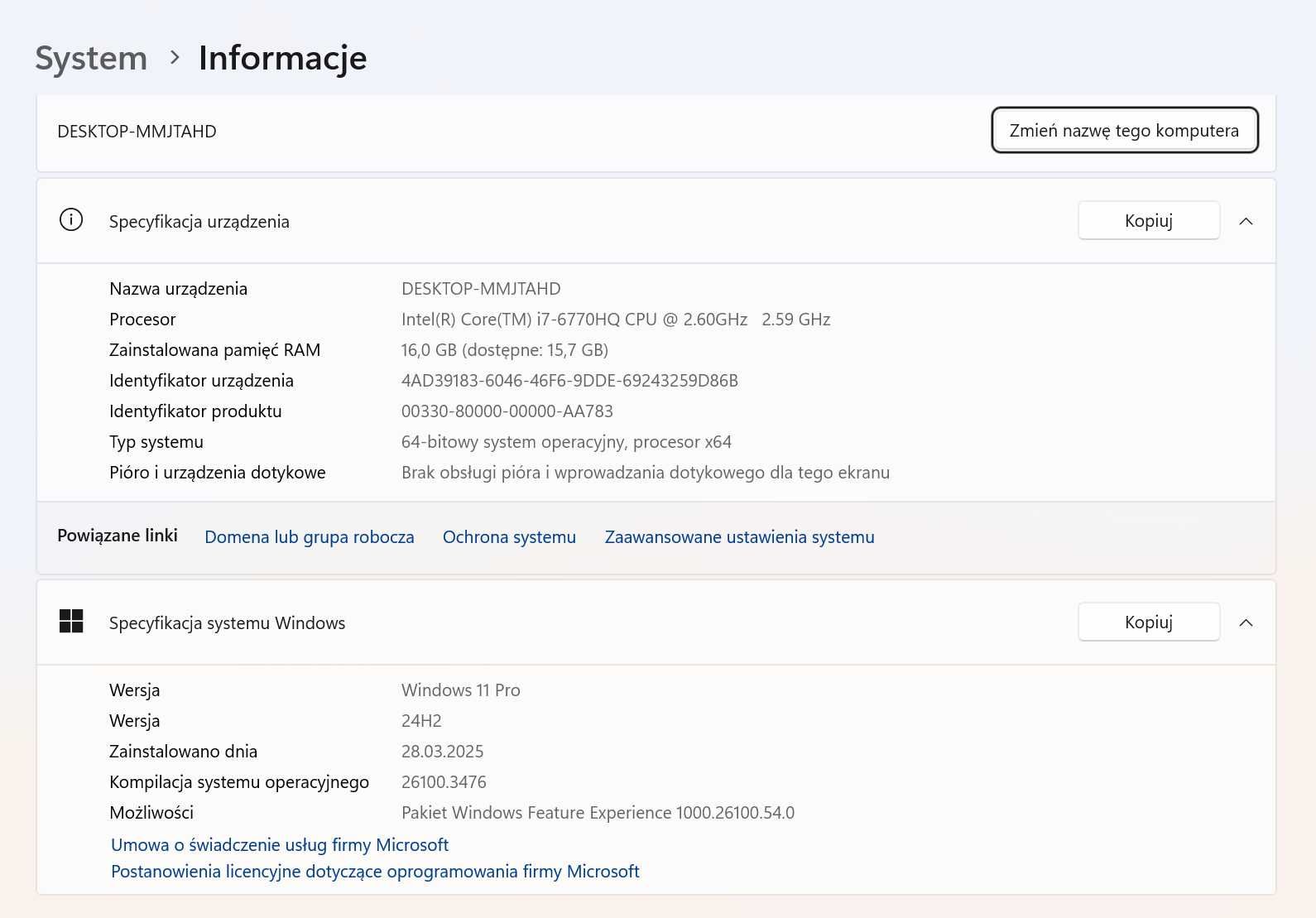Screen dimensions: 1316x918
Task: Select the Windows 11 Pro value
Action: 461,690
